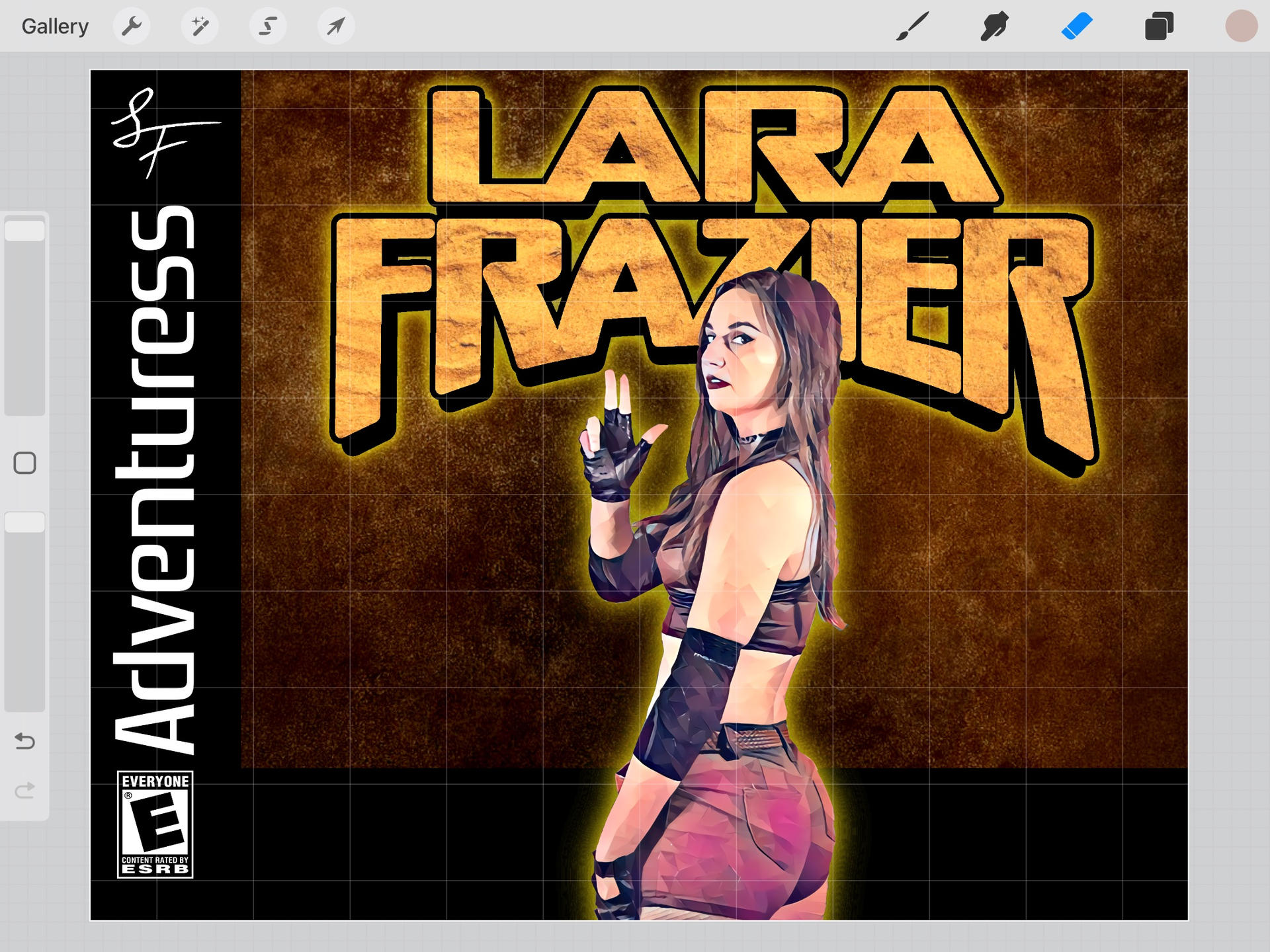This screenshot has height=952, width=1270.
Task: Open the Adjustments magic wand menu
Action: 200,26
